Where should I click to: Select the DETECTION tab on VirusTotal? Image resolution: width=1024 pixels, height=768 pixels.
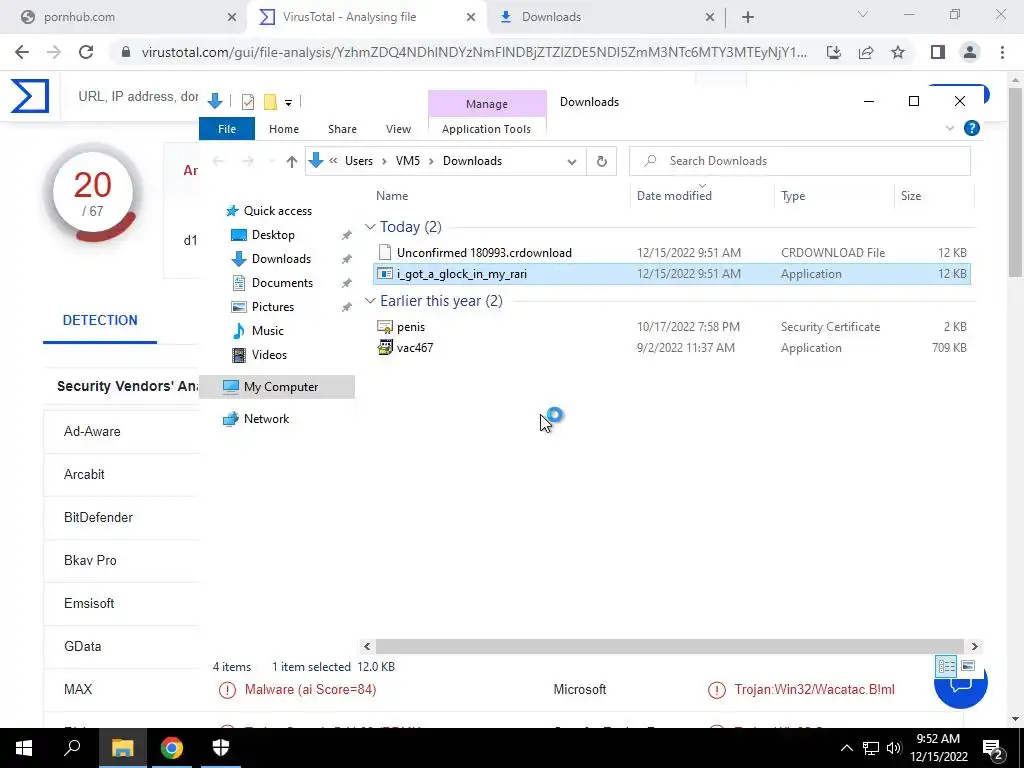point(100,320)
